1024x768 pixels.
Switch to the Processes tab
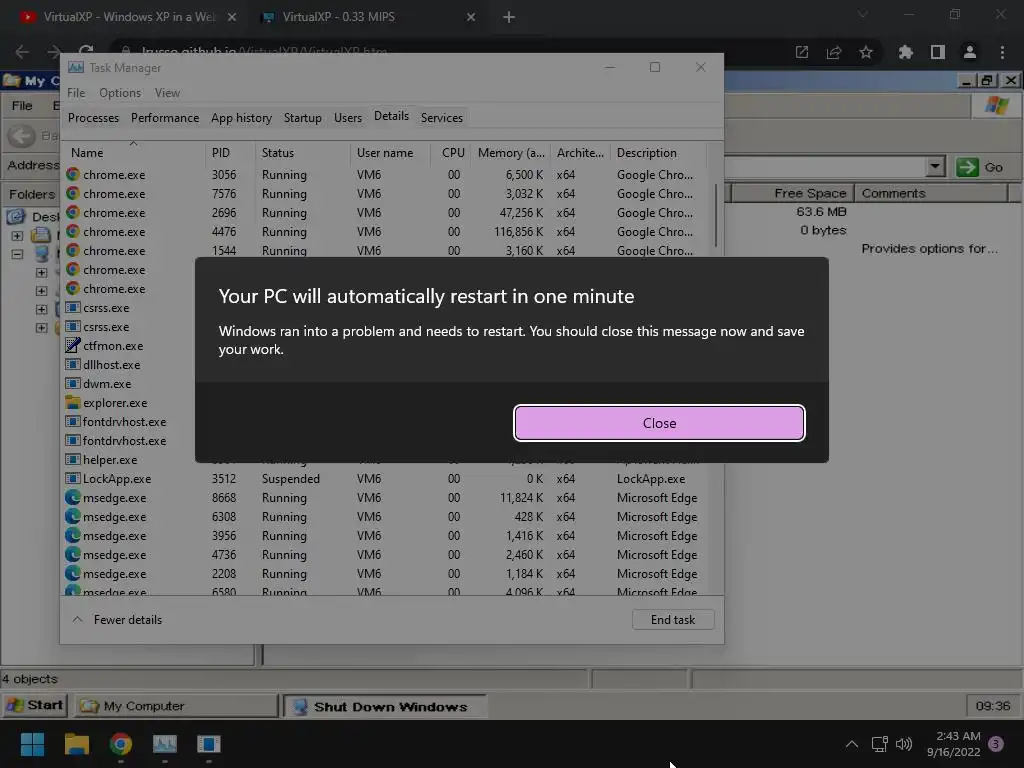(x=93, y=118)
